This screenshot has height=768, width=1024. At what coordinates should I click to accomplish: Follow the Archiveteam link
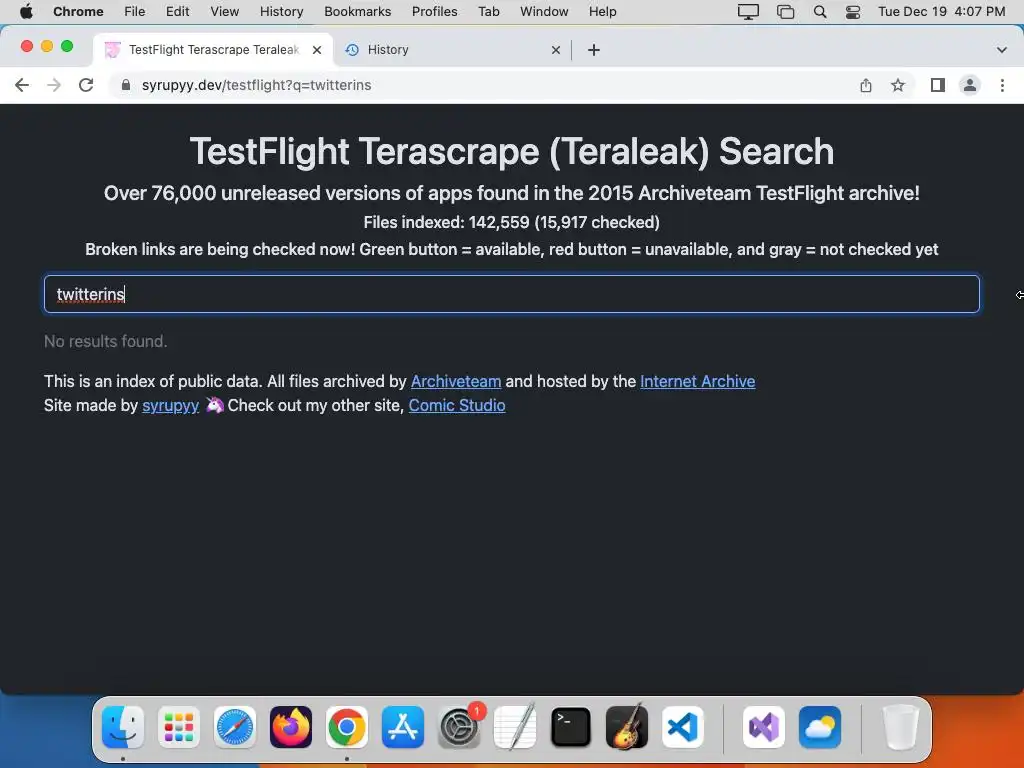[x=456, y=381]
